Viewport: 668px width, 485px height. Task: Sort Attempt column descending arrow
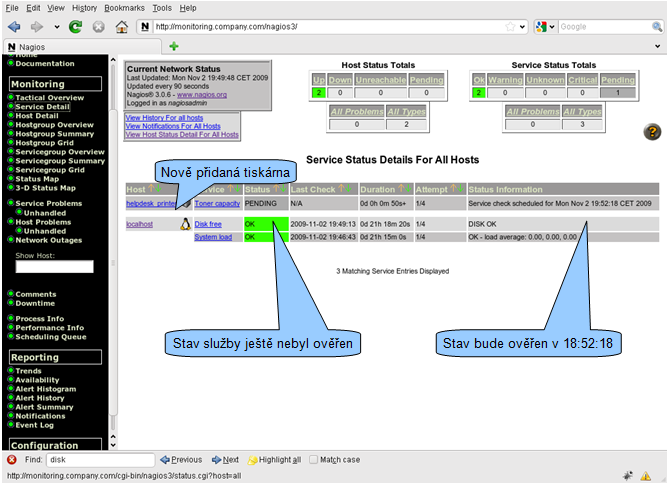click(x=461, y=188)
